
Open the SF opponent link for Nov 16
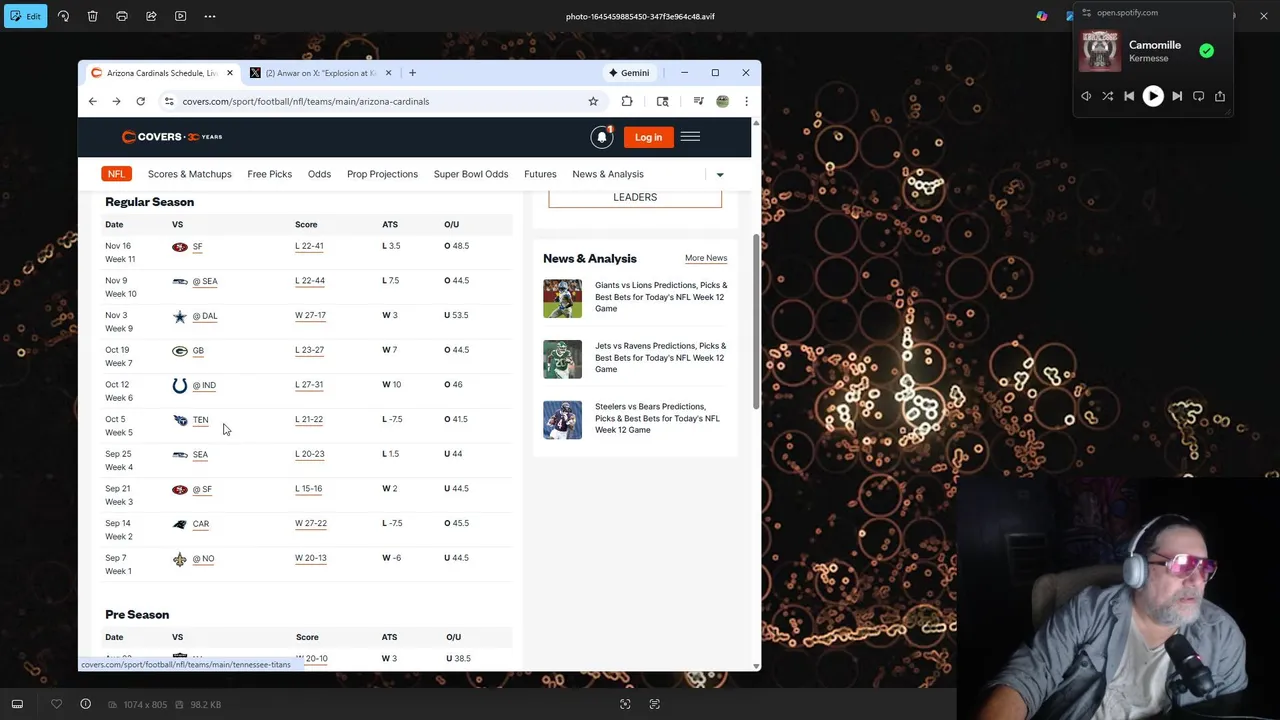[197, 246]
